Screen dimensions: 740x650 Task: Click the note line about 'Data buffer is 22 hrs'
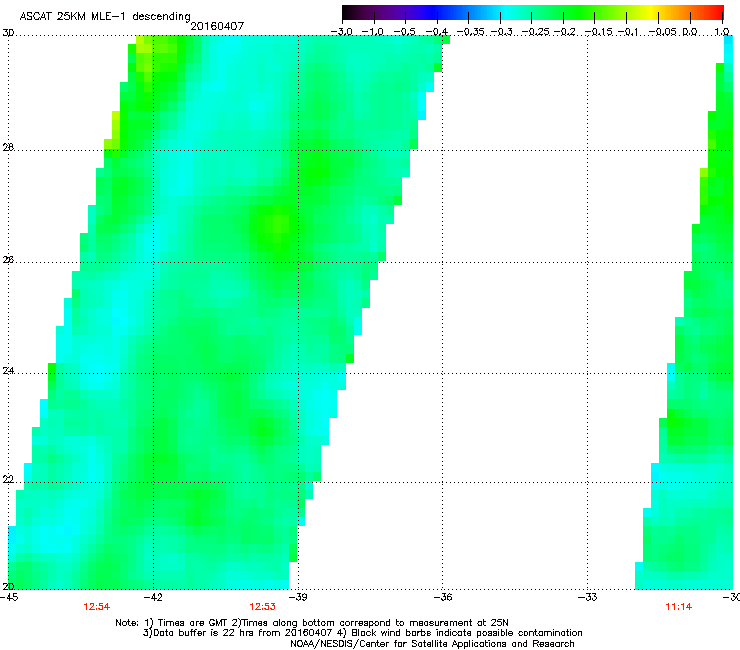click(x=362, y=633)
